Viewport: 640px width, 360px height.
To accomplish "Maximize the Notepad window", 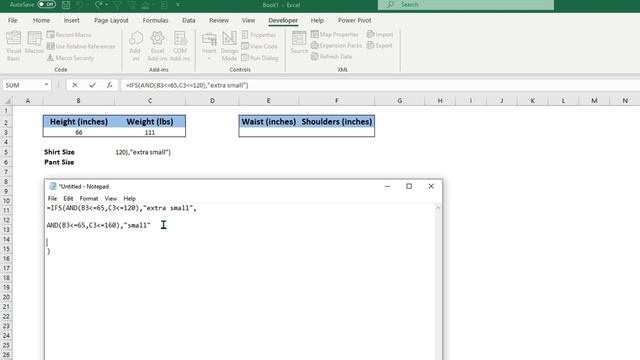I will [409, 186].
